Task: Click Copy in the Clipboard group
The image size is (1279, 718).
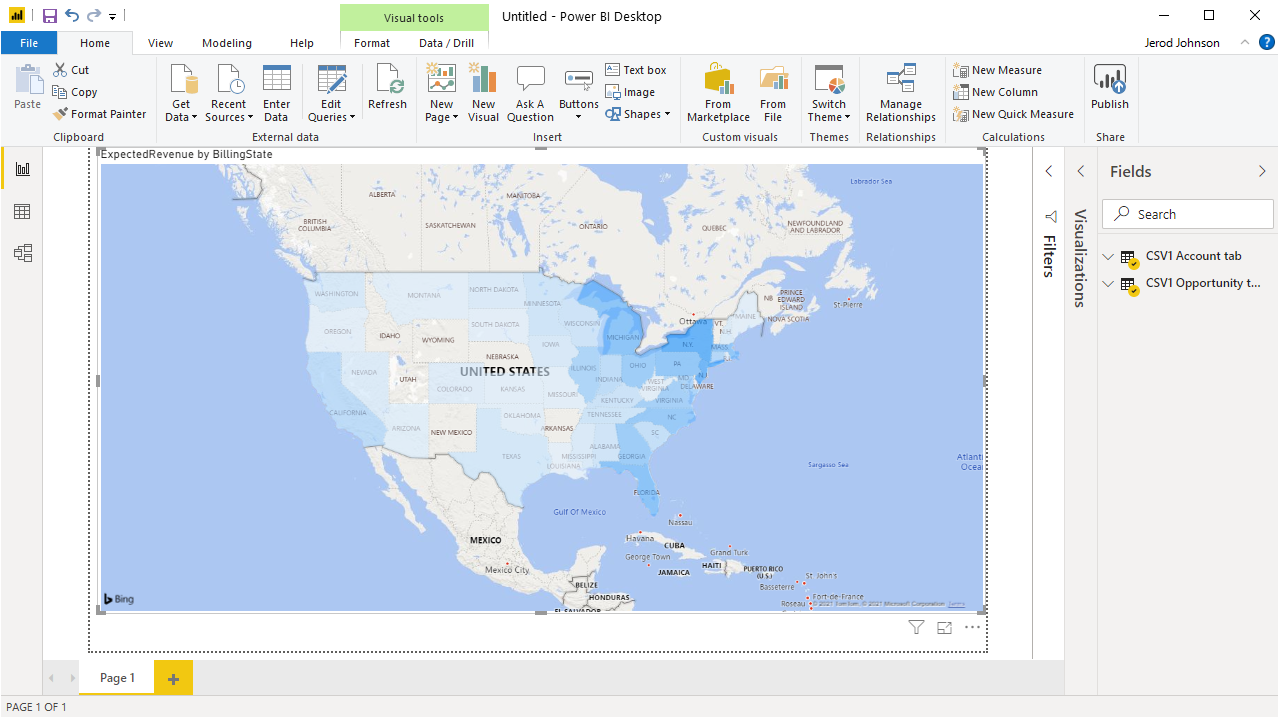Action: 75,92
